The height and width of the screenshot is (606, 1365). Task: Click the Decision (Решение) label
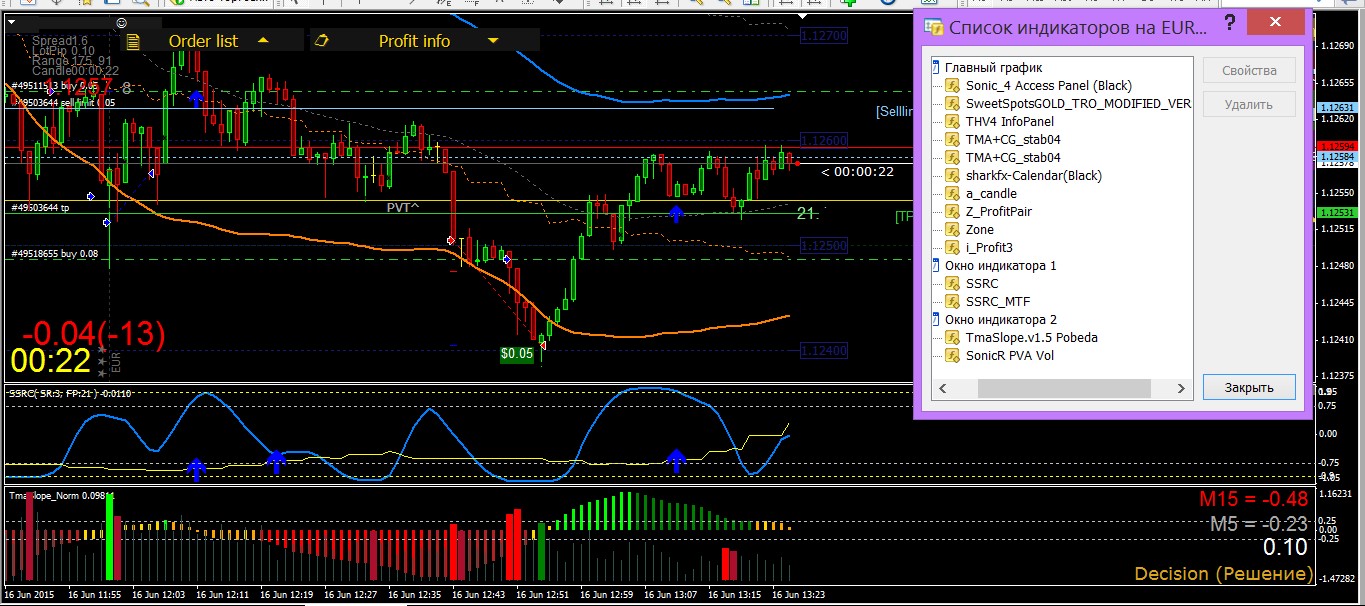[1224, 574]
